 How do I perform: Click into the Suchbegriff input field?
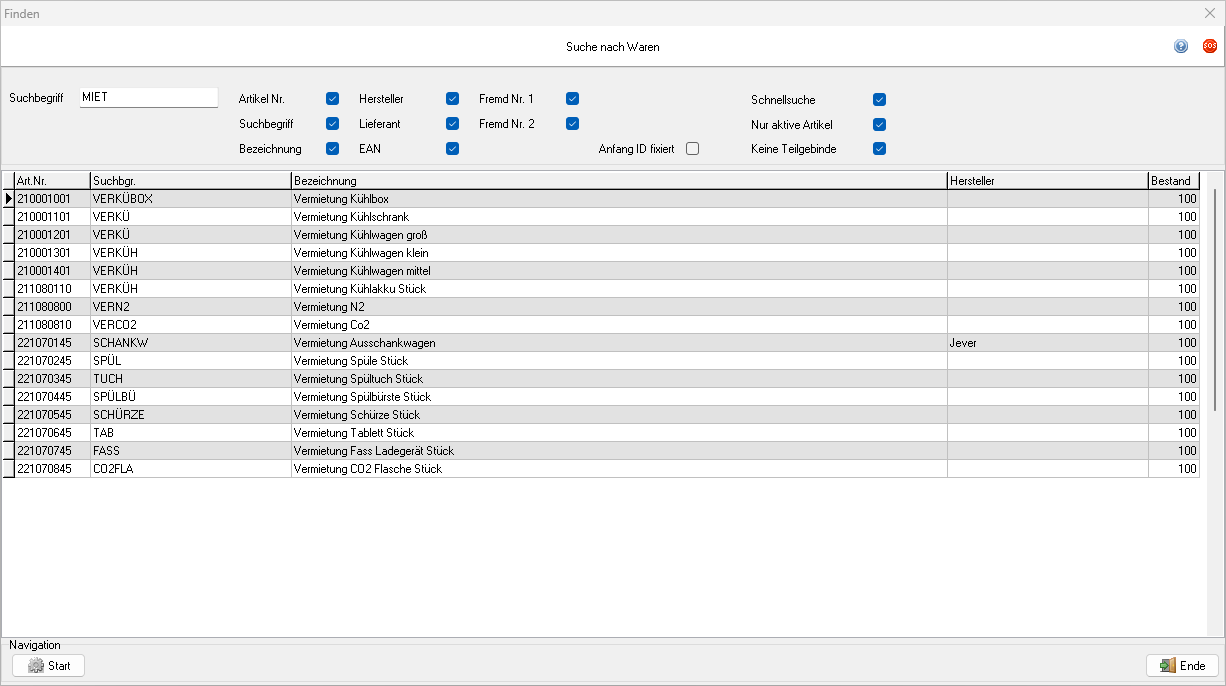point(148,97)
